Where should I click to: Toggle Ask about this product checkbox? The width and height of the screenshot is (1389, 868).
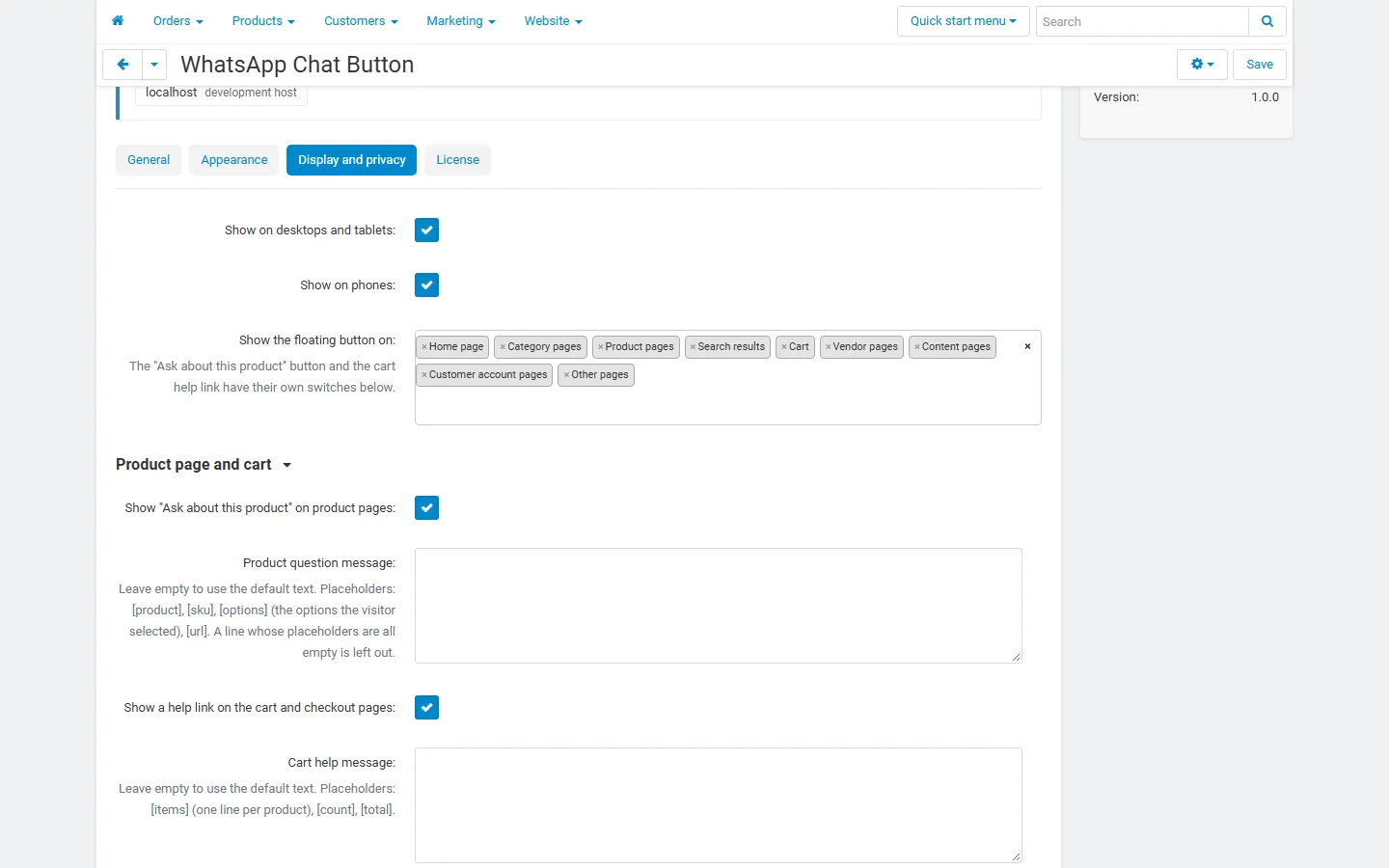point(426,508)
